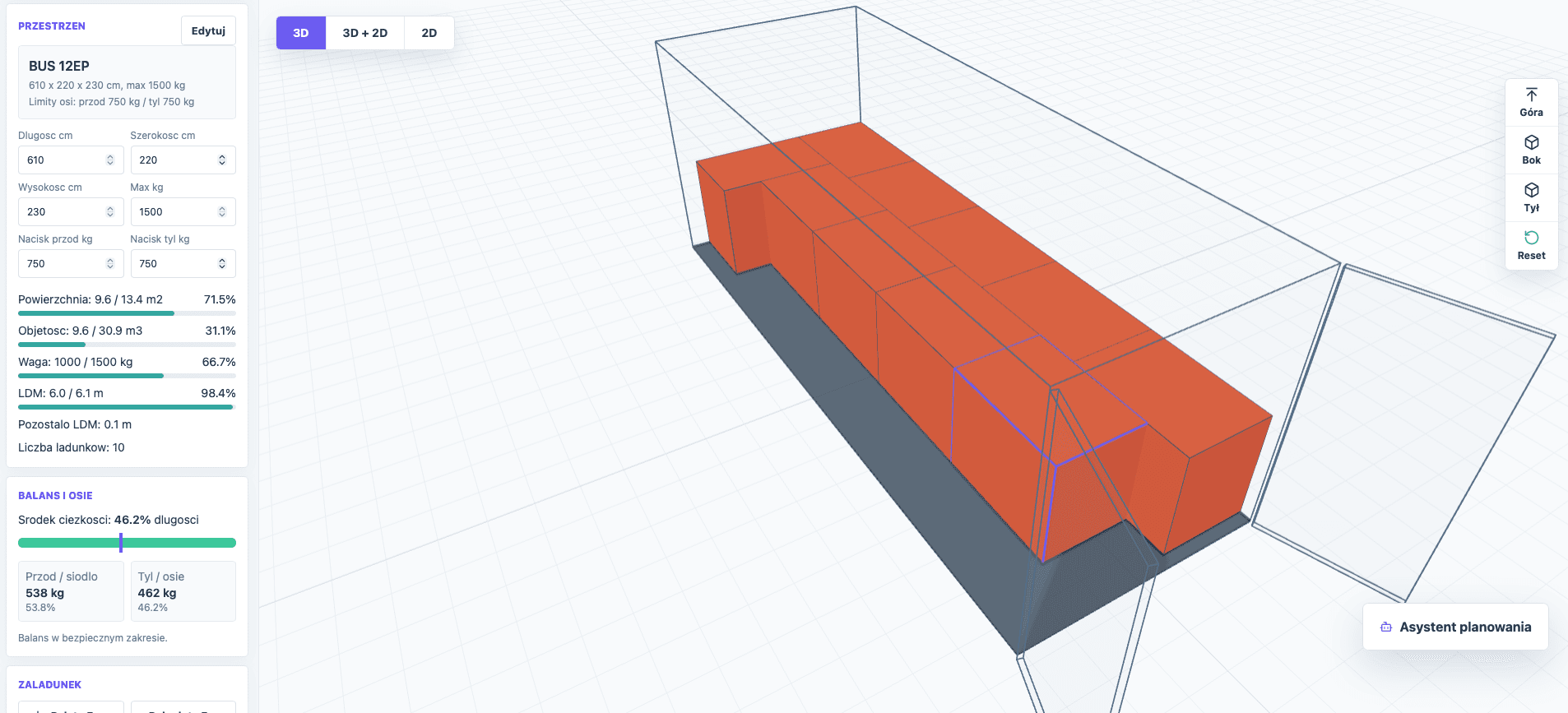Reset the 3D camera view
This screenshot has width=1568, height=713.
pyautogui.click(x=1531, y=246)
